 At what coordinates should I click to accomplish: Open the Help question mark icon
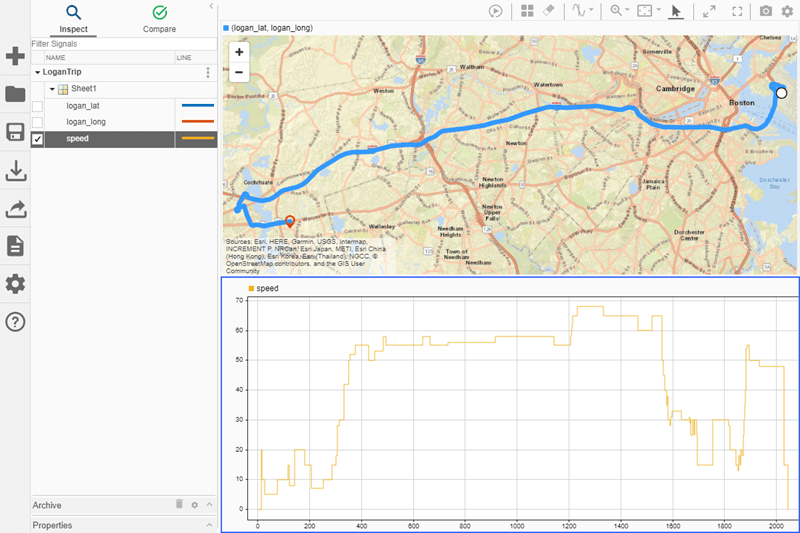tap(15, 322)
